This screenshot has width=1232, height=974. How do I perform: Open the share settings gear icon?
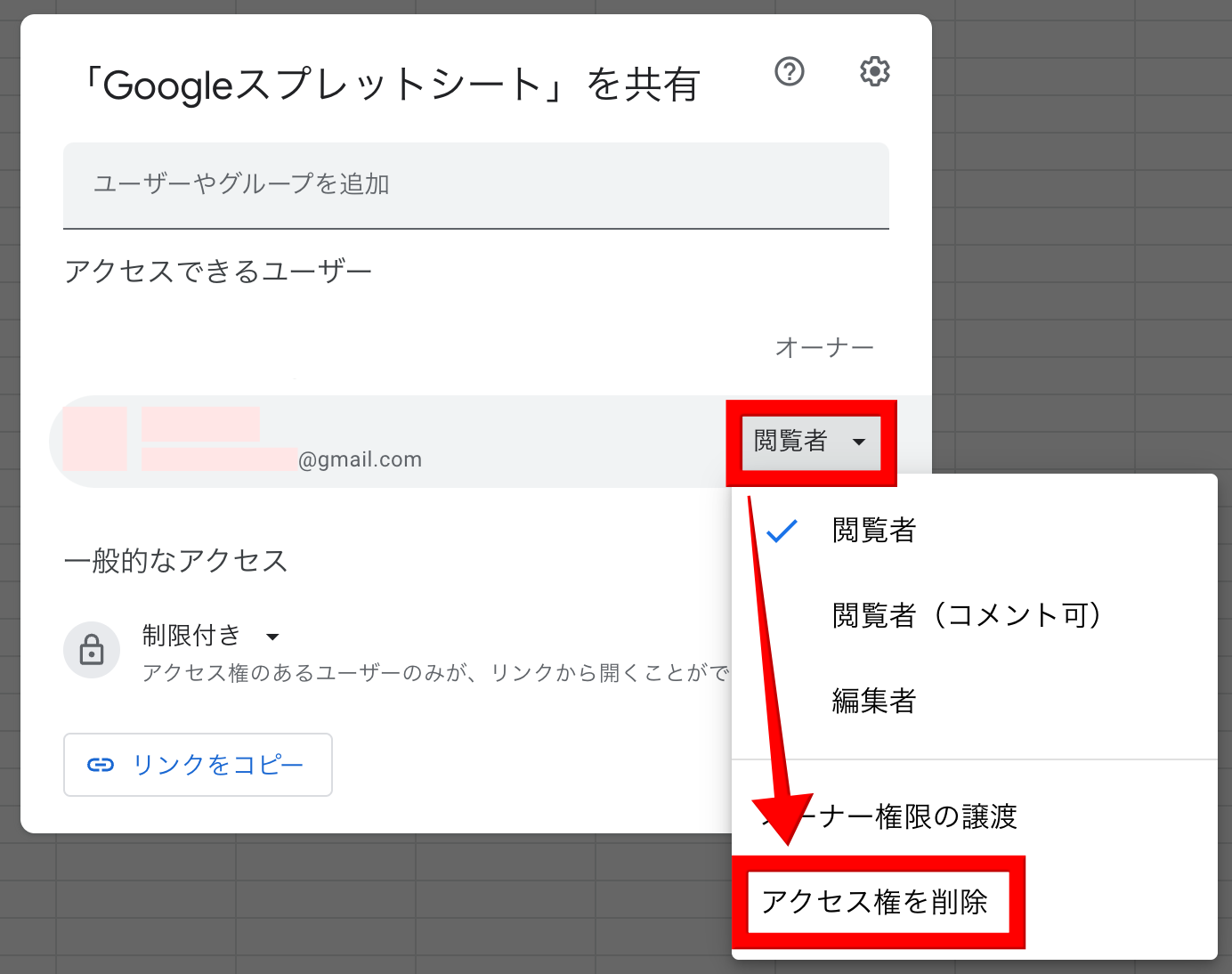875,71
